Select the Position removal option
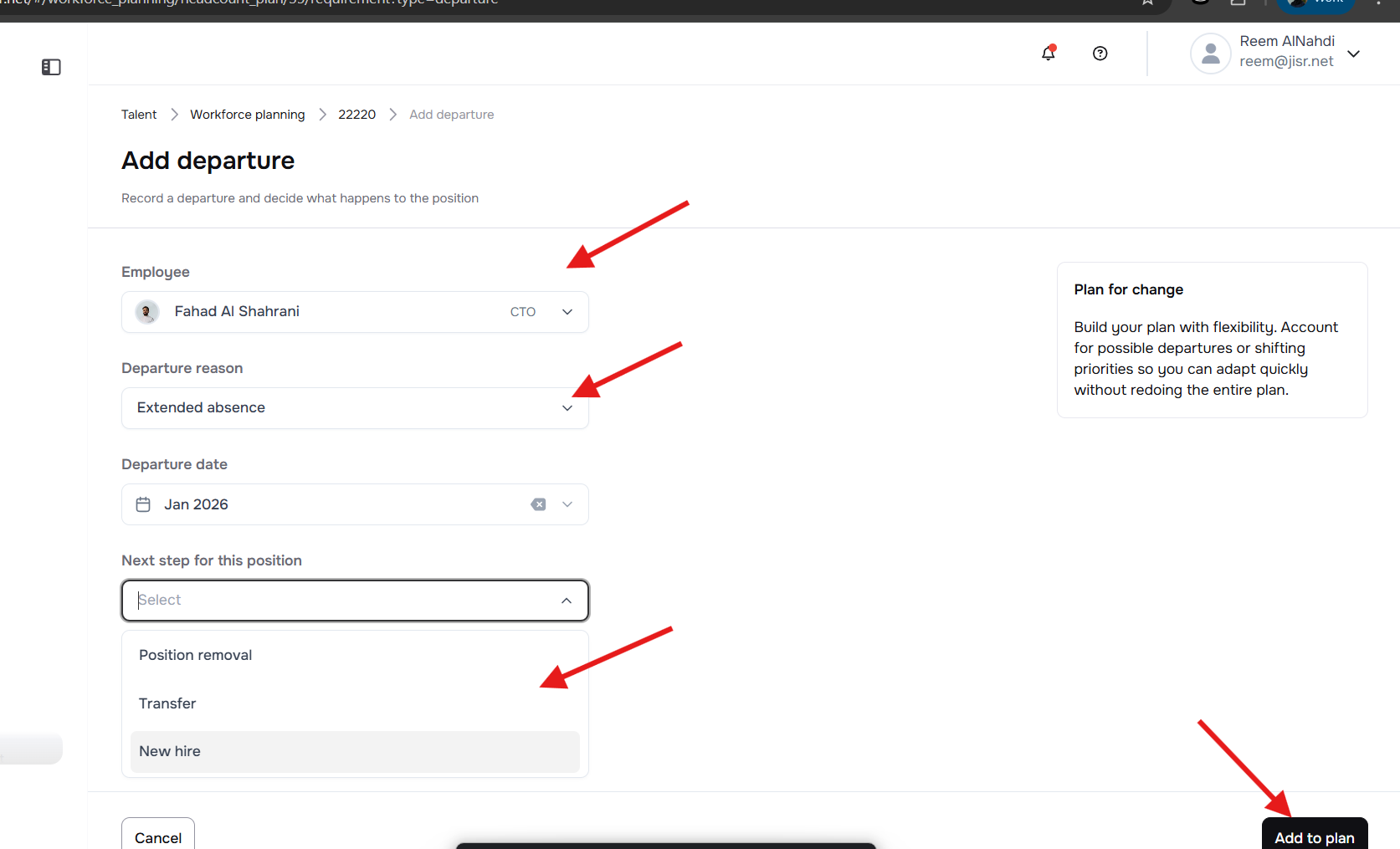This screenshot has width=1400, height=849. pos(196,655)
